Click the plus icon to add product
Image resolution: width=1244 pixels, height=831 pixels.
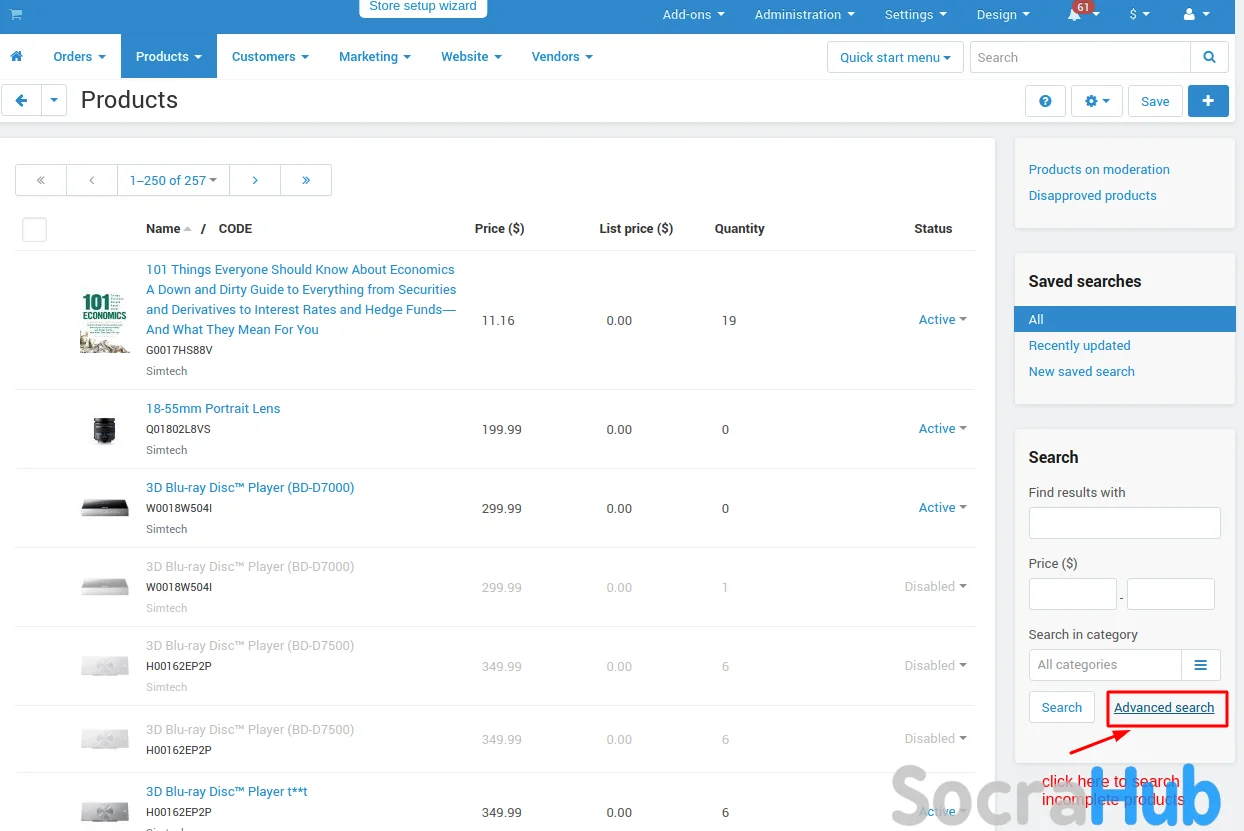click(x=1208, y=101)
